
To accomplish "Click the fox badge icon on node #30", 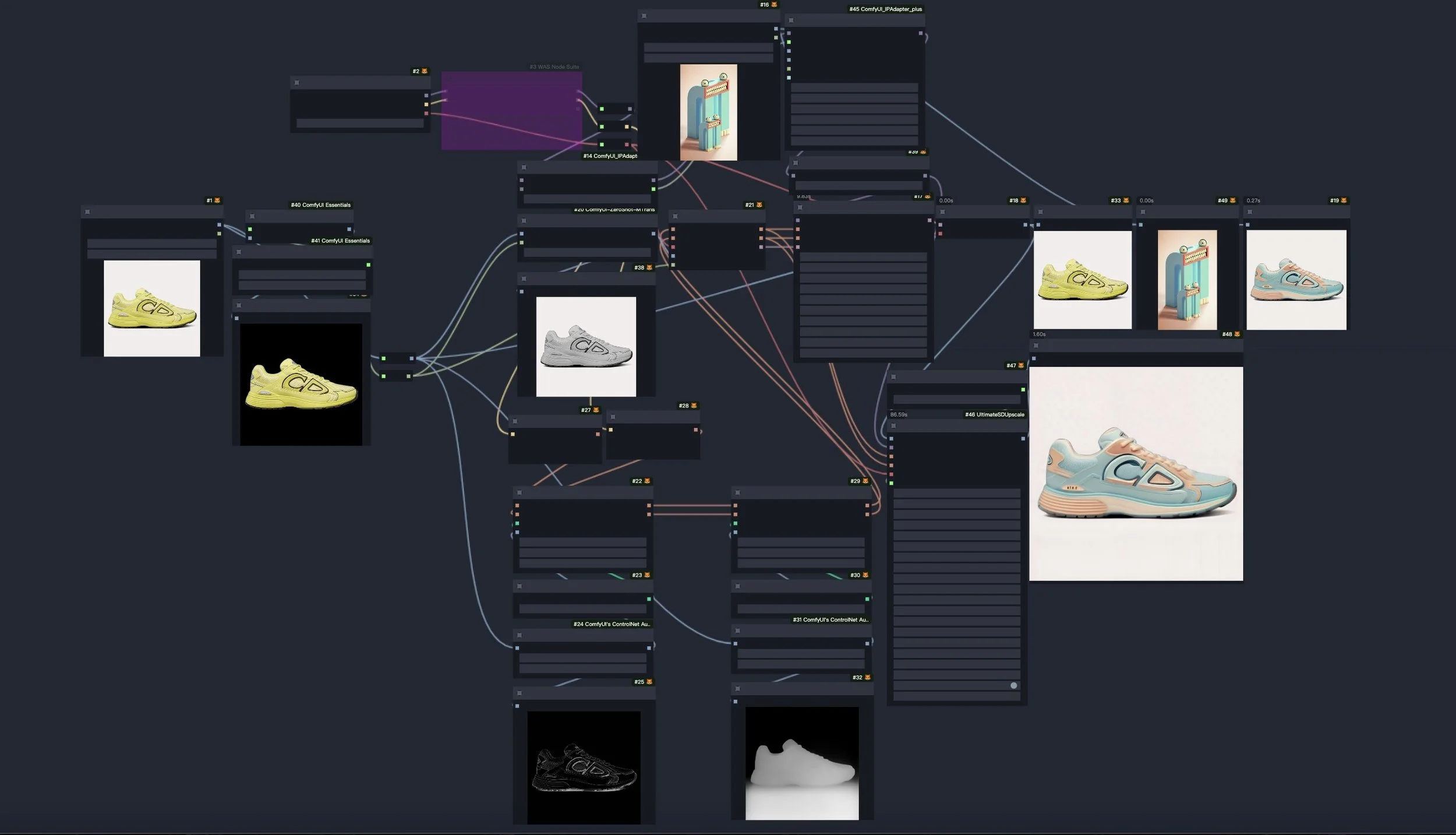I will point(865,575).
